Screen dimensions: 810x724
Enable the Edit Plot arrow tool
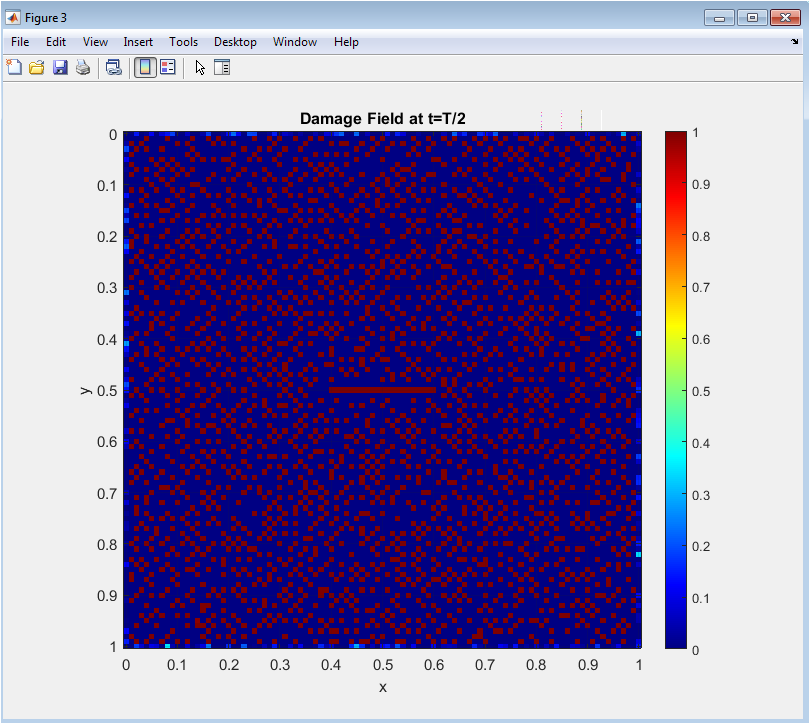point(200,68)
